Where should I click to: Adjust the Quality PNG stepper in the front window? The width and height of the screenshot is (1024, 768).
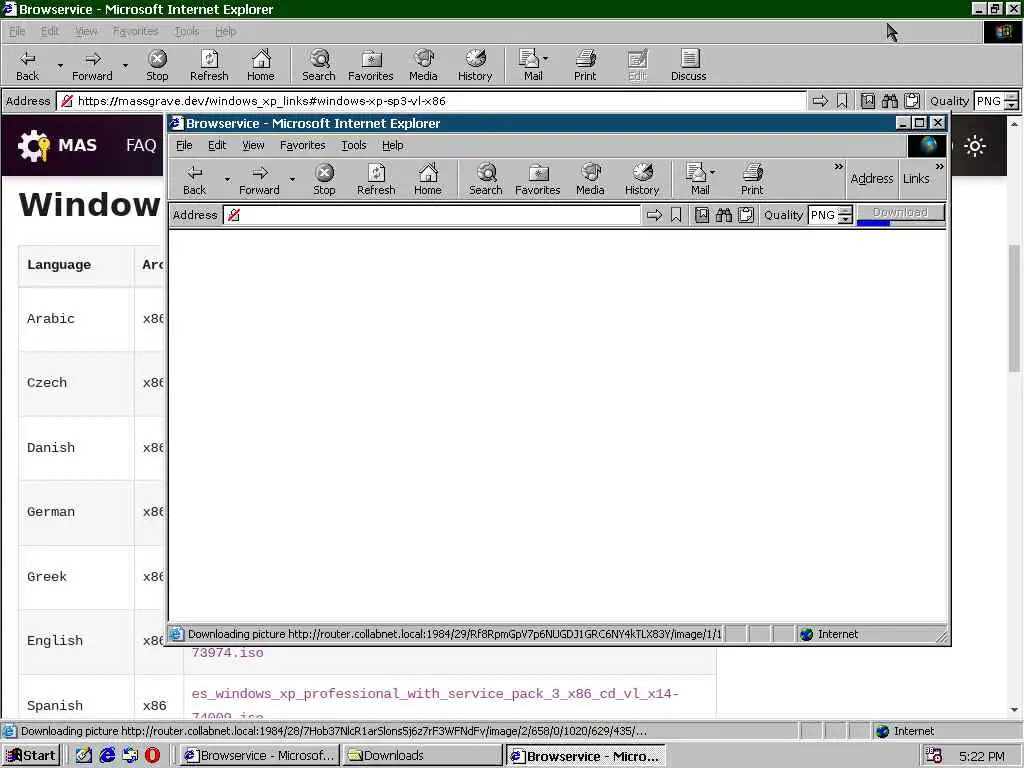click(x=845, y=215)
